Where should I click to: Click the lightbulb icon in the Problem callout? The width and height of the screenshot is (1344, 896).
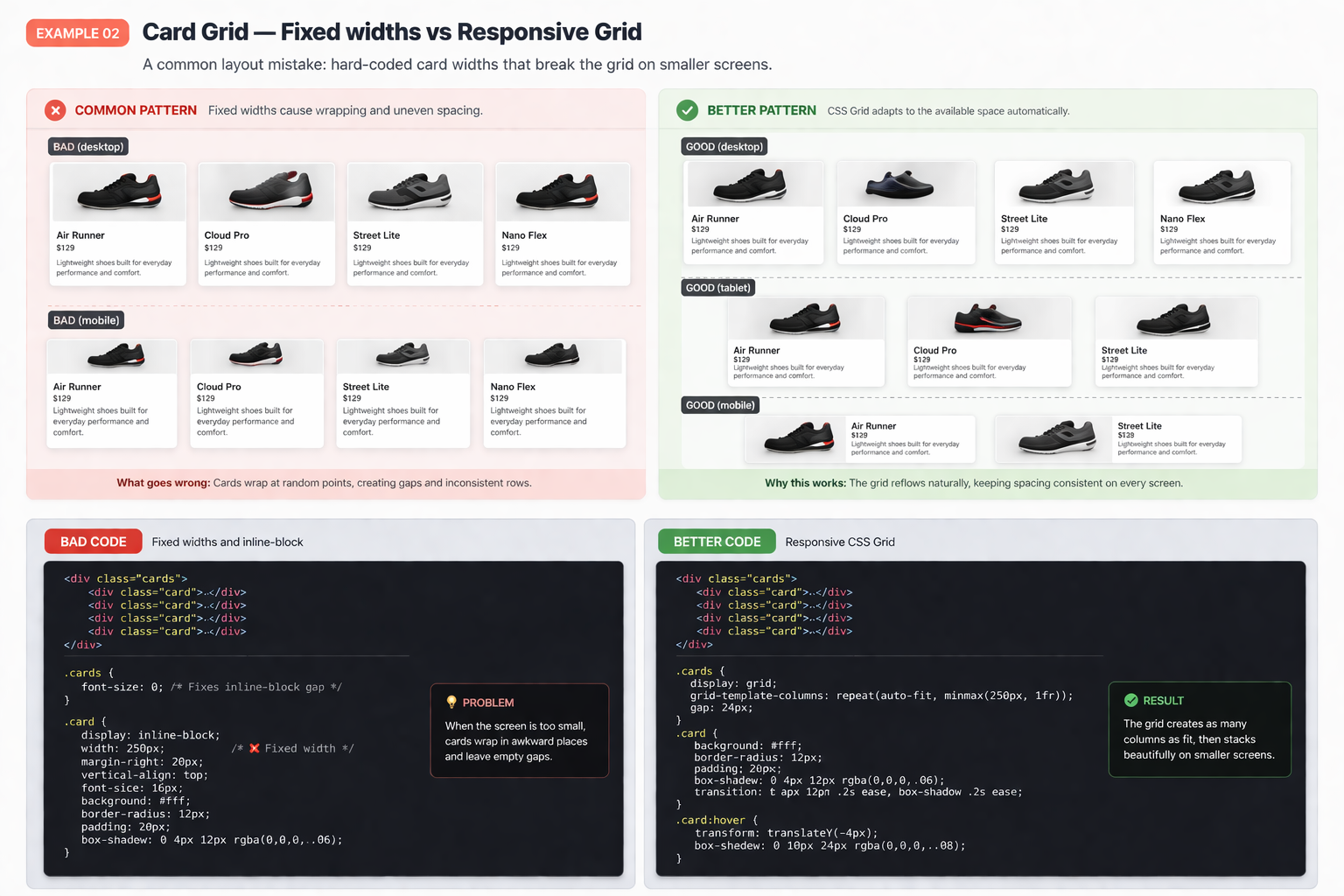(x=451, y=702)
